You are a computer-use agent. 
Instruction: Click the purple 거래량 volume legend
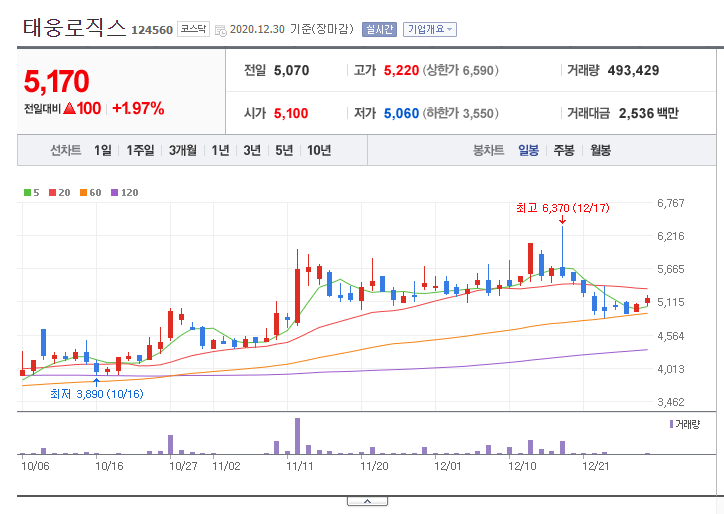click(685, 424)
